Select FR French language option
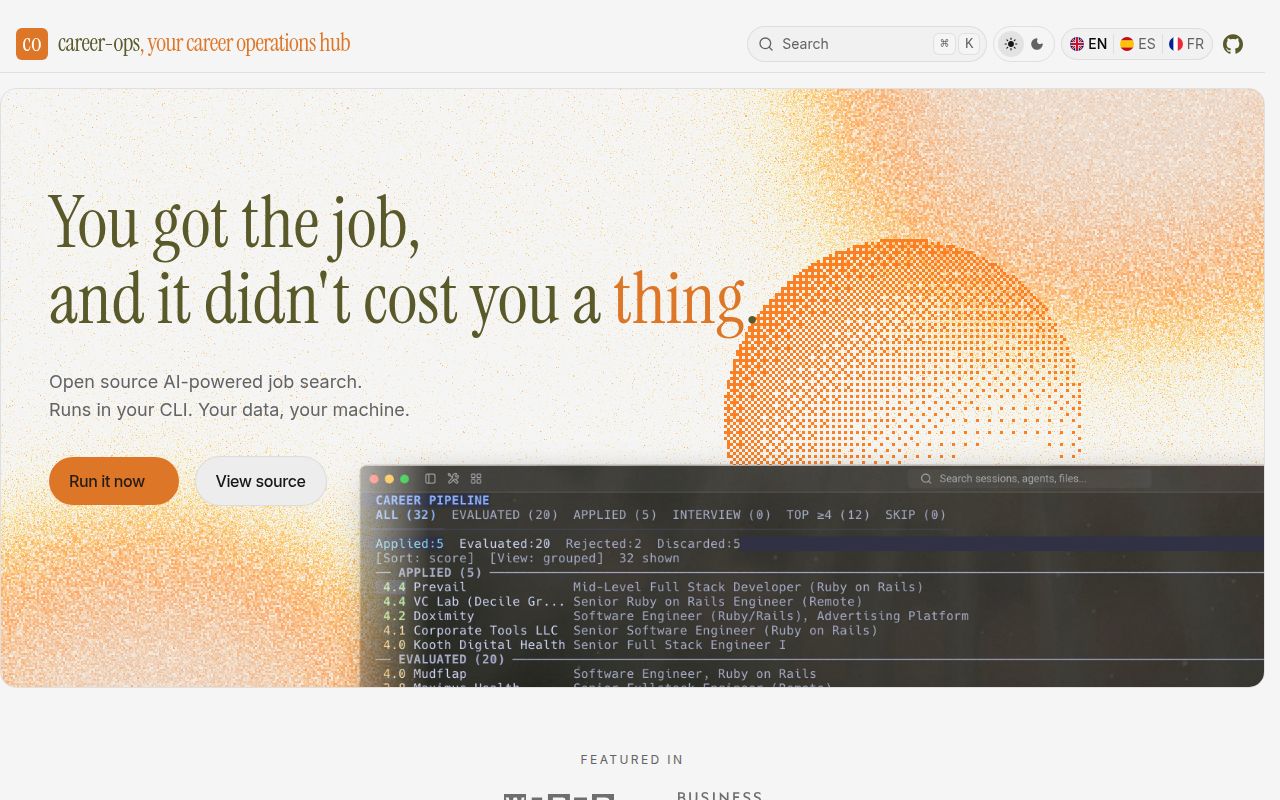The width and height of the screenshot is (1280, 800). click(1187, 44)
